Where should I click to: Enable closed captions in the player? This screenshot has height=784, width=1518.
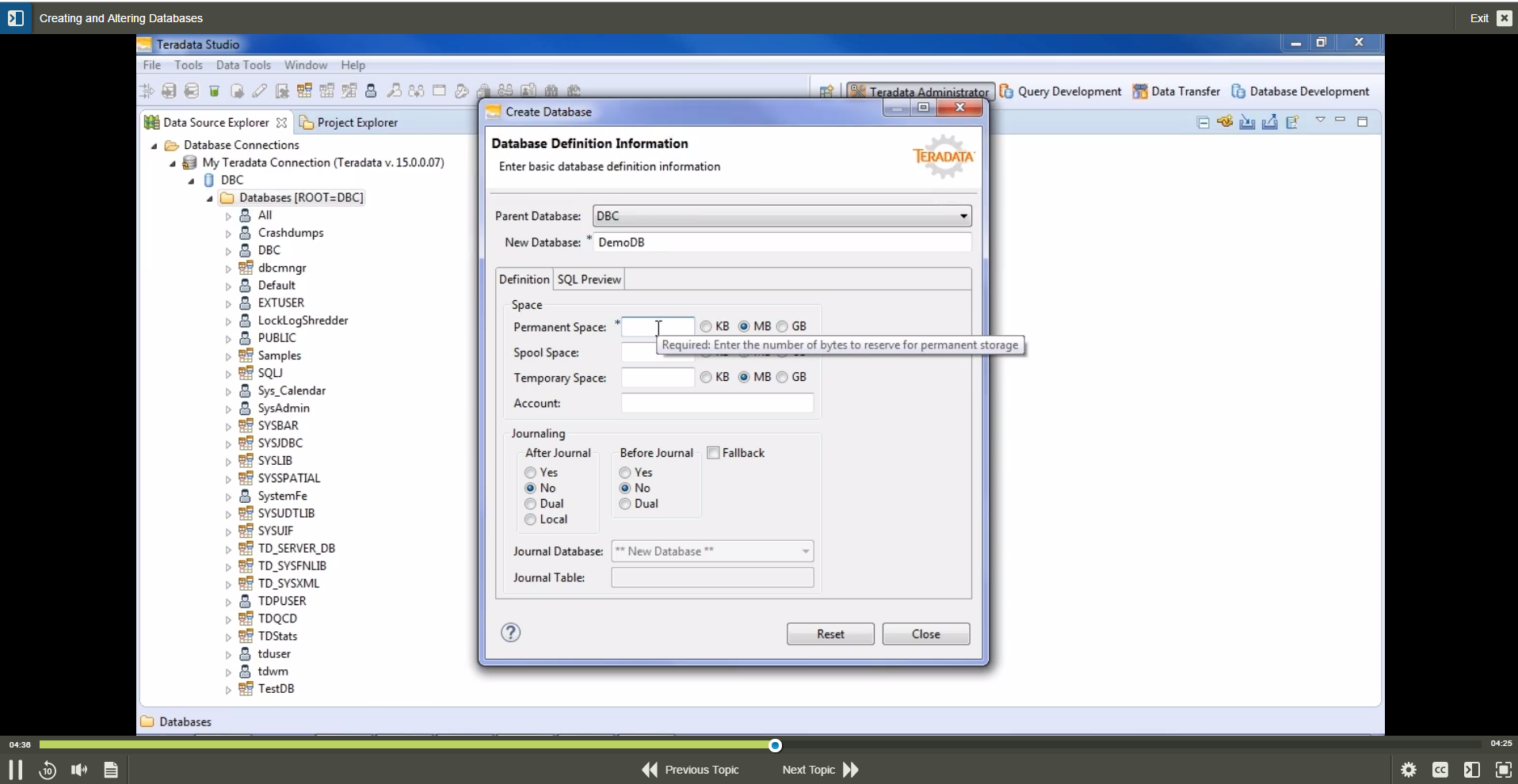(1442, 769)
